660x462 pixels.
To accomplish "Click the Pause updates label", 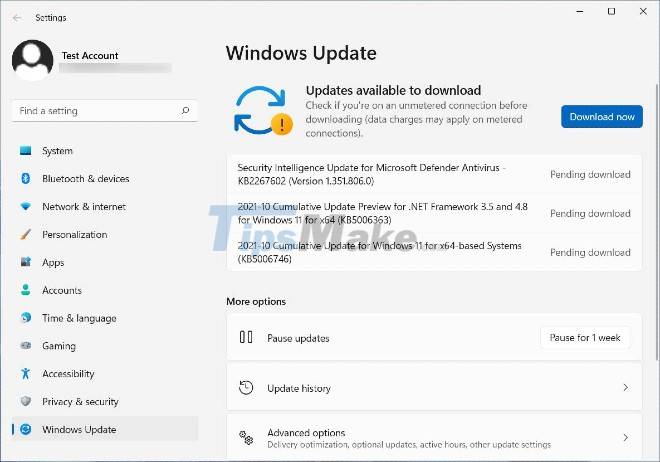I will tap(298, 338).
